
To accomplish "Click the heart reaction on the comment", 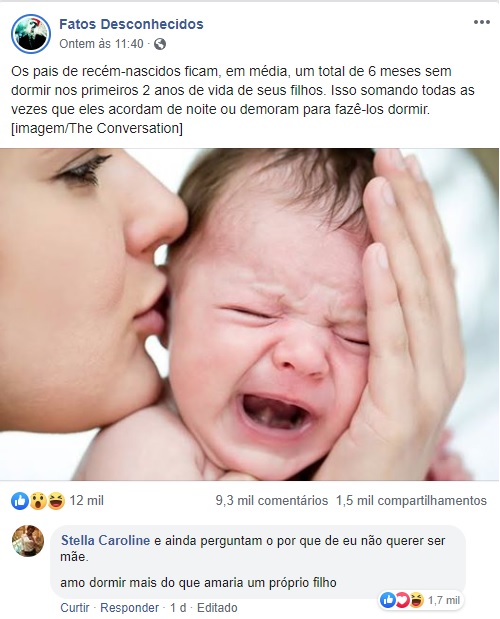I will pyautogui.click(x=402, y=600).
